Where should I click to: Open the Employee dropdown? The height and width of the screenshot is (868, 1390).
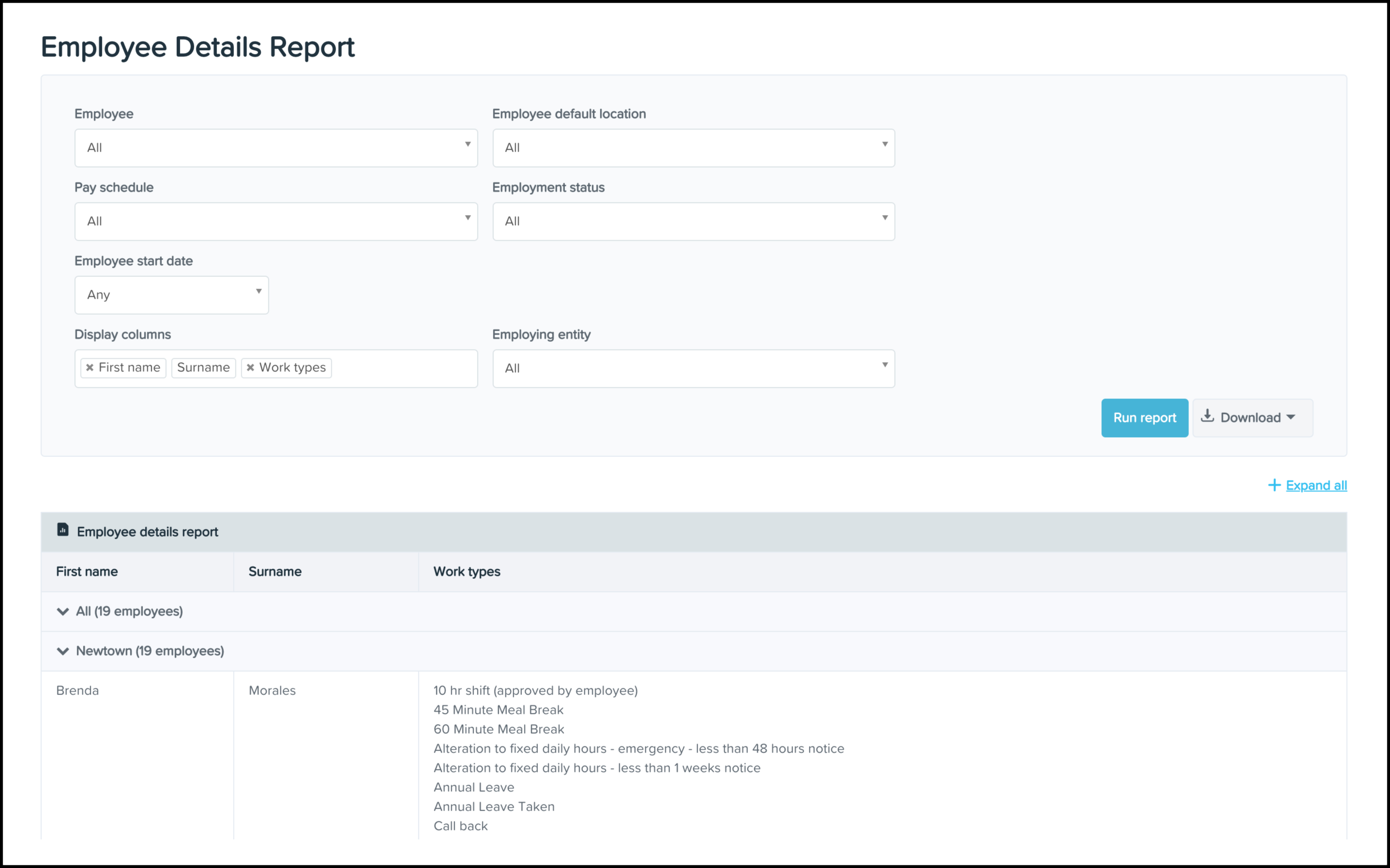pos(275,148)
